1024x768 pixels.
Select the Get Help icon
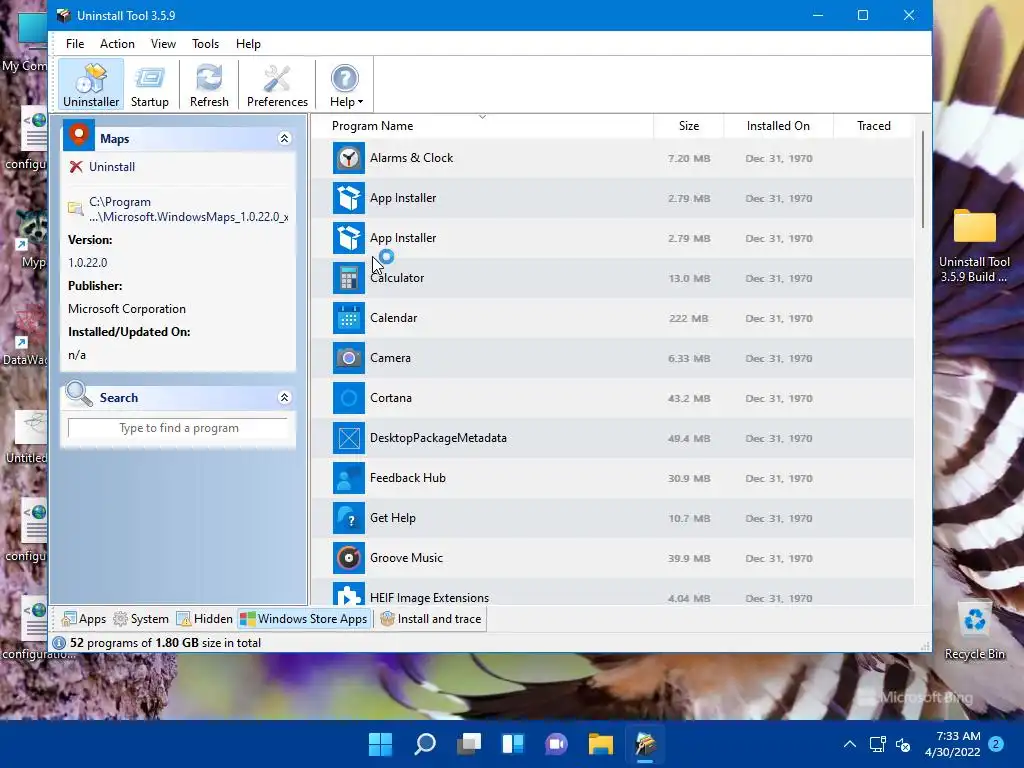[349, 518]
